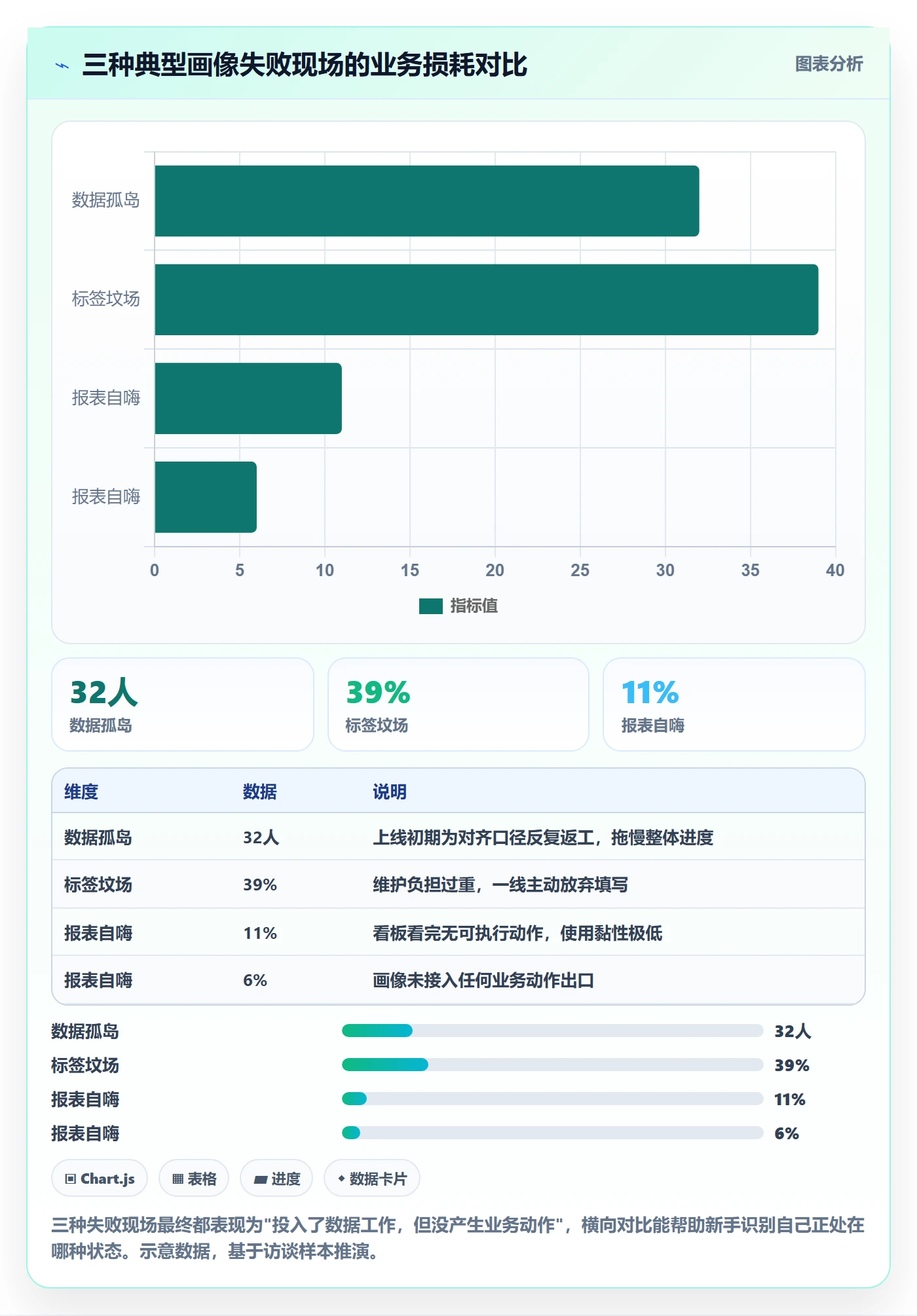Click the shortest chart bar ending at 6
This screenshot has height=1316, width=917.
[x=205, y=497]
